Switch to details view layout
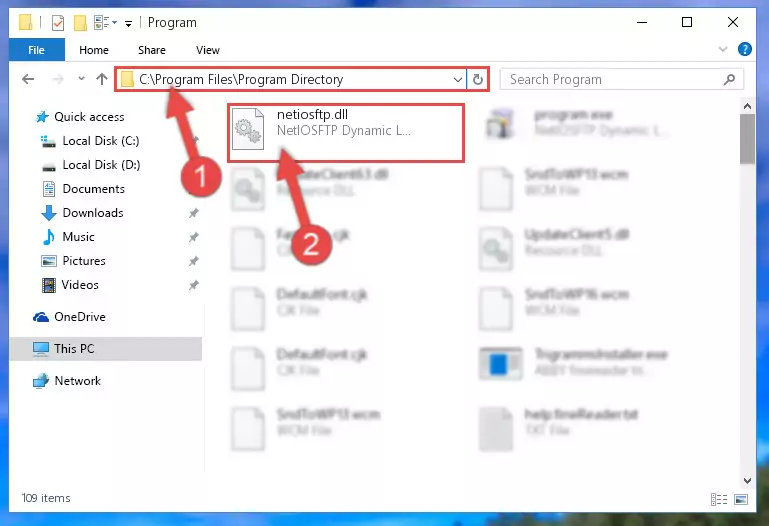 (x=718, y=500)
